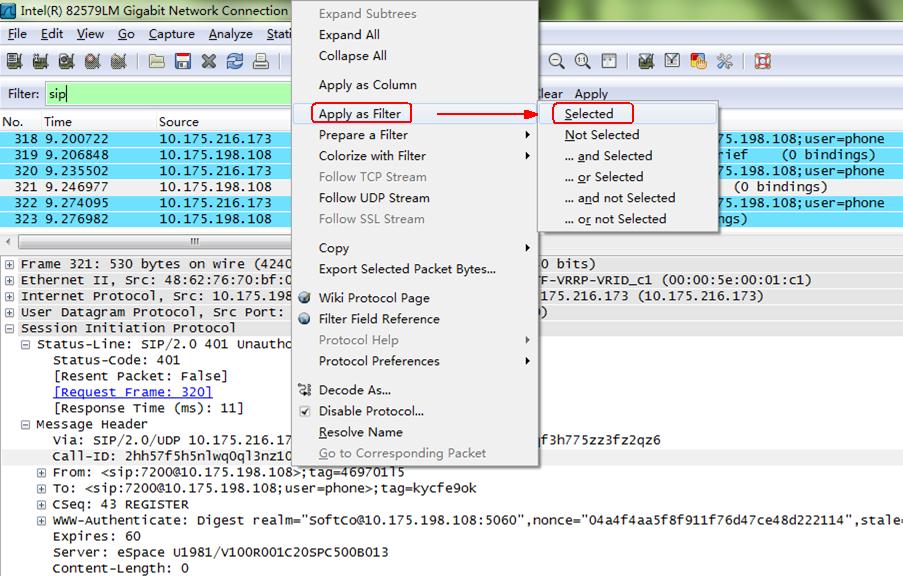This screenshot has height=576, width=903.
Task: Expand the CSeq: 43 REGISTER node
Action: tap(41, 505)
